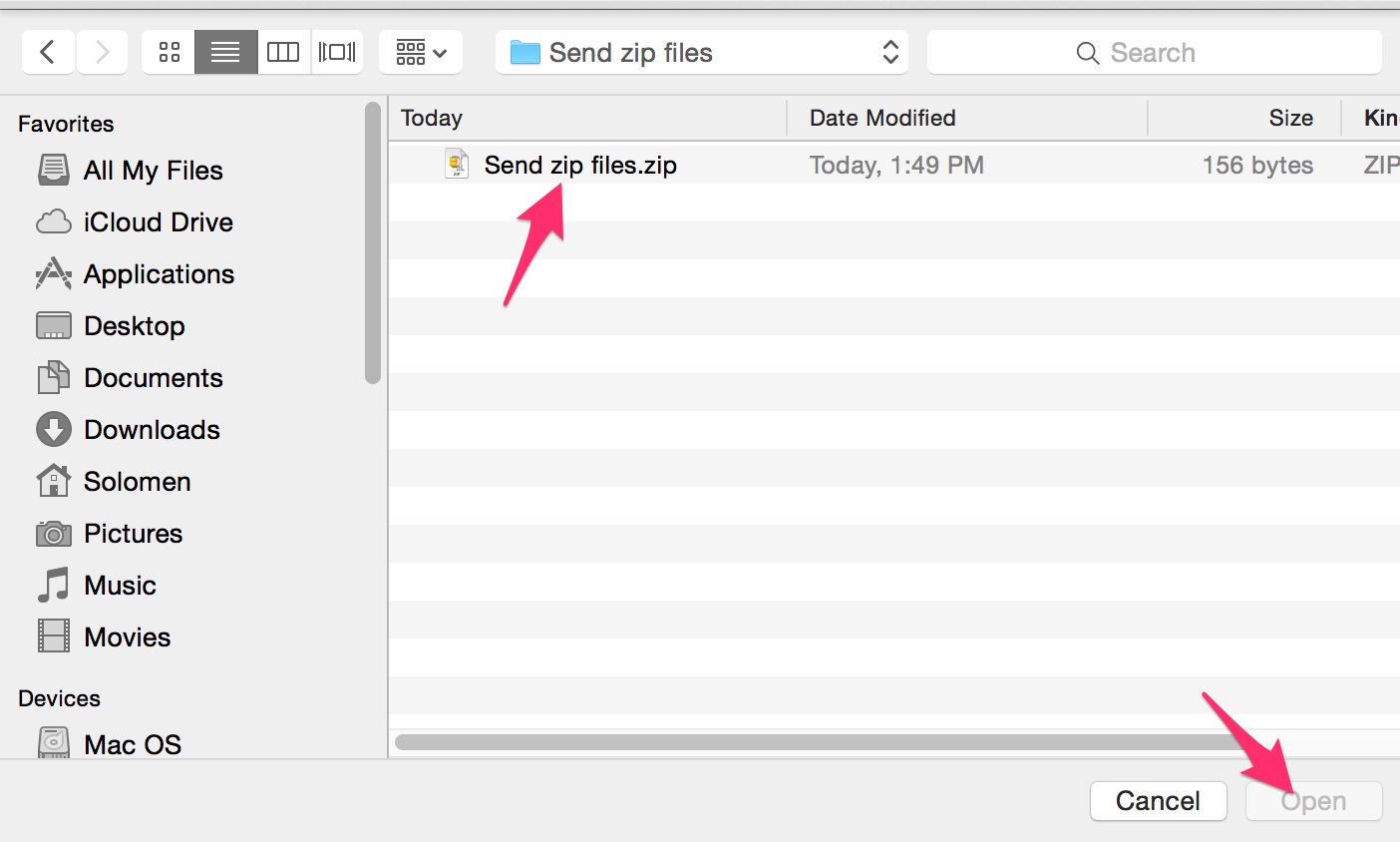Viewport: 1400px width, 842px height.
Task: Select the file Send zip files.zip
Action: [x=580, y=165]
